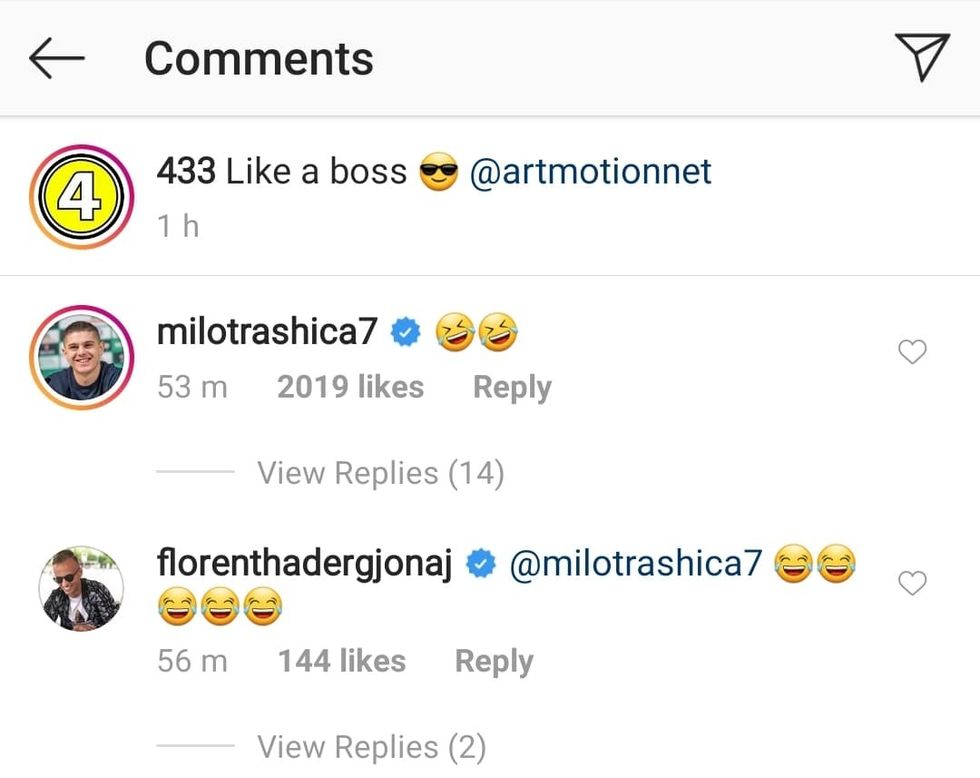This screenshot has height=778, width=980.
Task: View the 144 likes list
Action: pyautogui.click(x=341, y=661)
